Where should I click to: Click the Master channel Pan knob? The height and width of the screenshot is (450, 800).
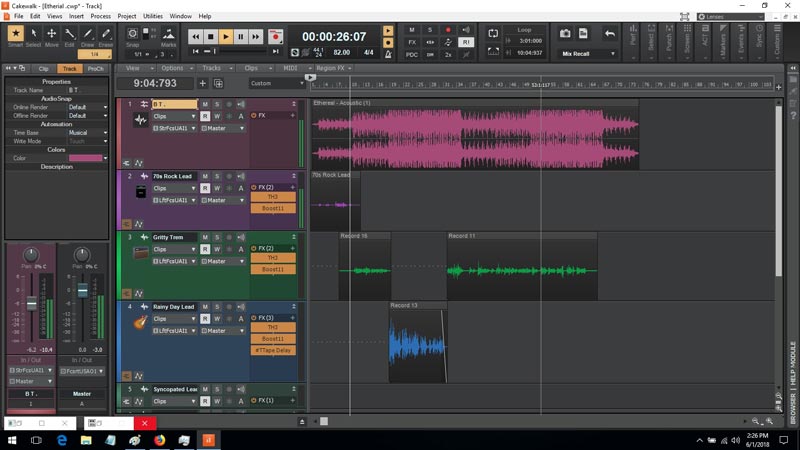(x=82, y=254)
